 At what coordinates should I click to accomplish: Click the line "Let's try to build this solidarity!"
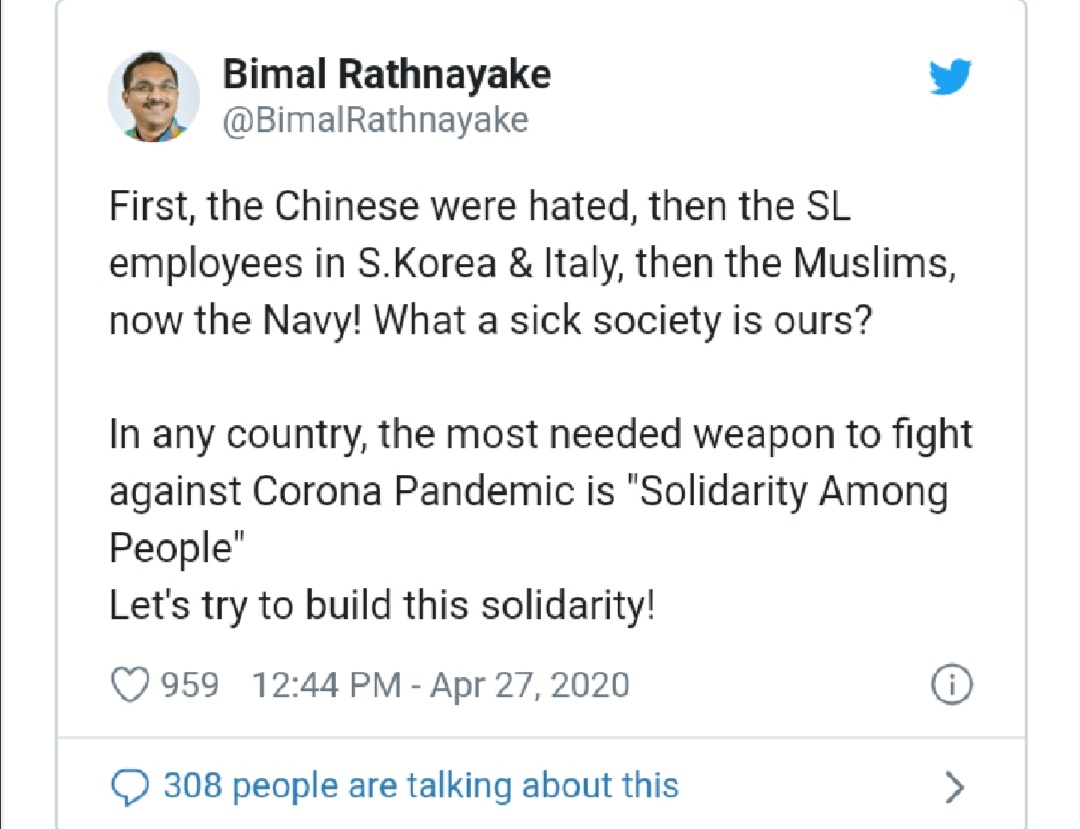[381, 606]
